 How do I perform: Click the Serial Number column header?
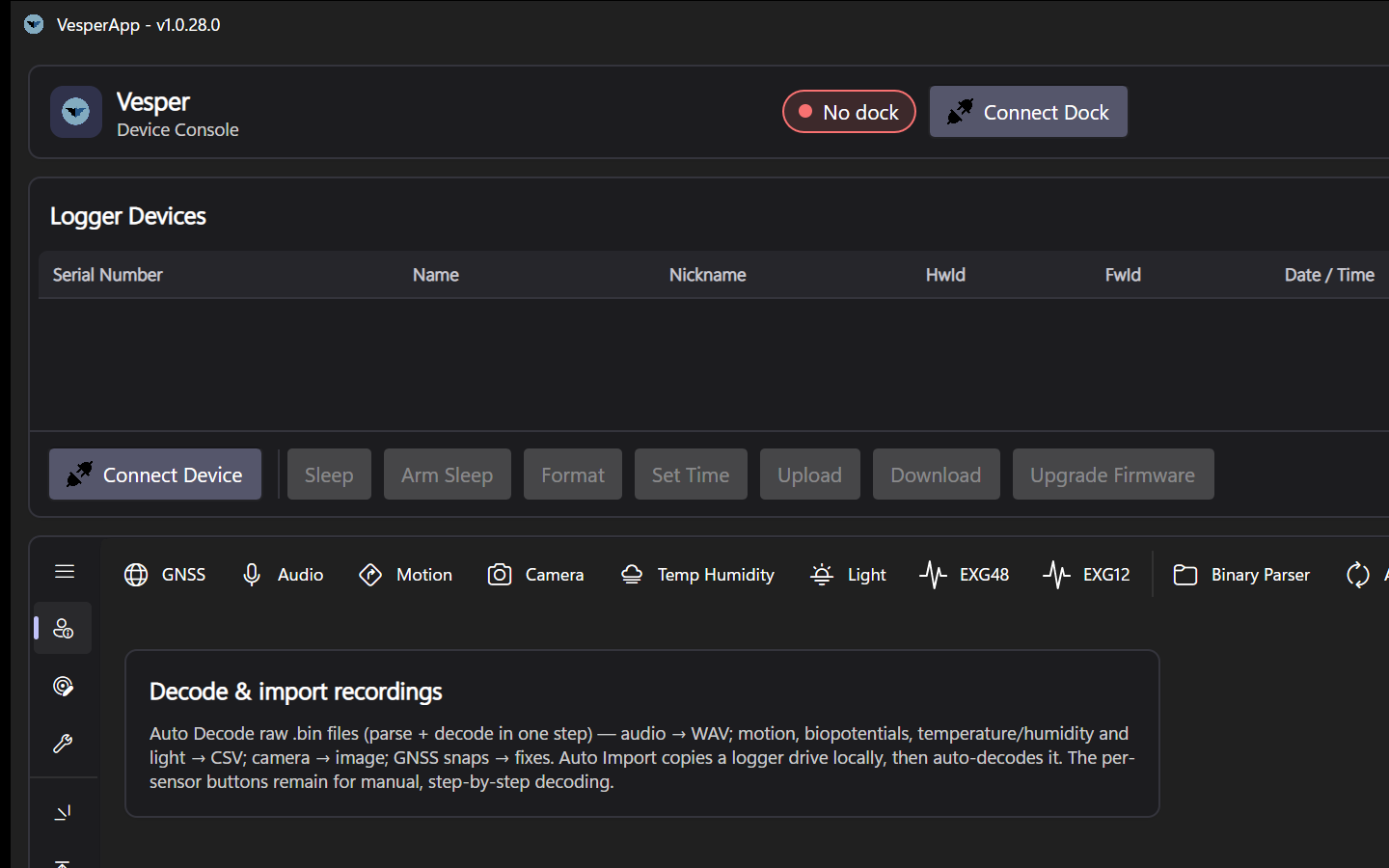108,275
